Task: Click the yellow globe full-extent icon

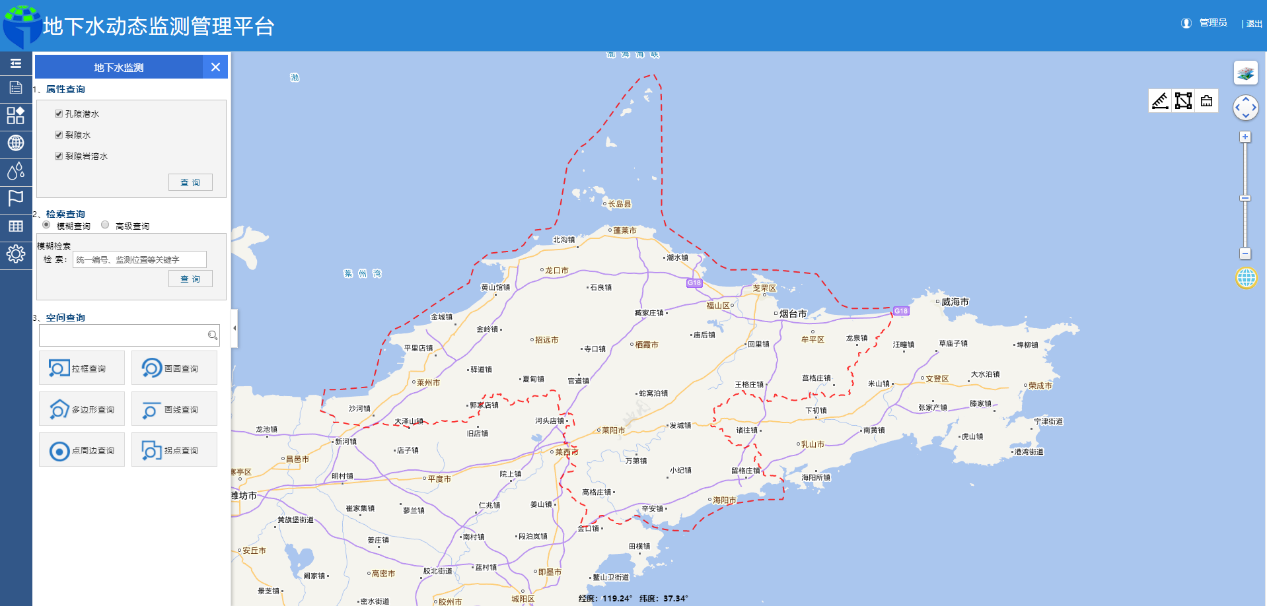Action: tap(1246, 278)
